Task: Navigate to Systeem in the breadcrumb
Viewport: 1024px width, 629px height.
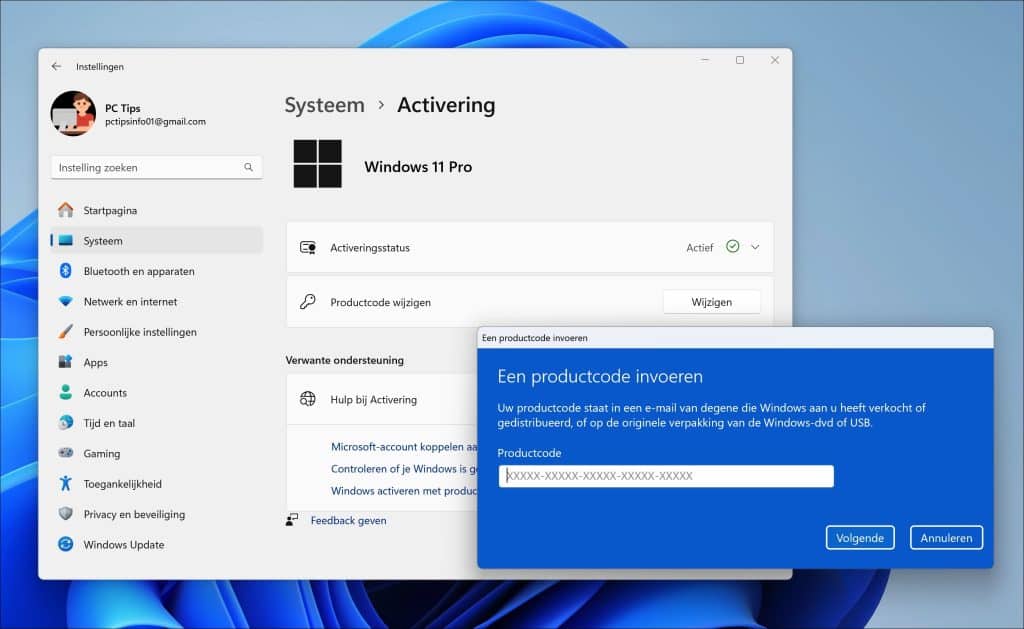Action: tap(325, 105)
